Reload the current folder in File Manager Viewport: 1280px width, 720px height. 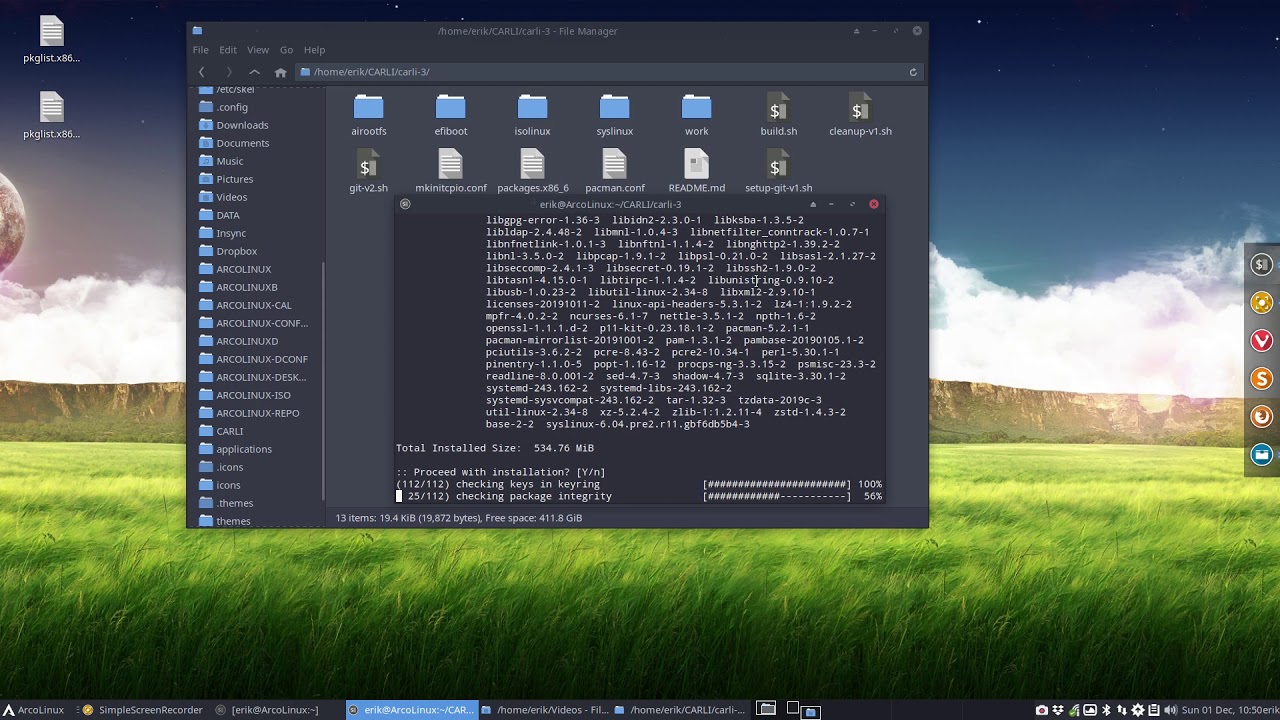pos(913,72)
